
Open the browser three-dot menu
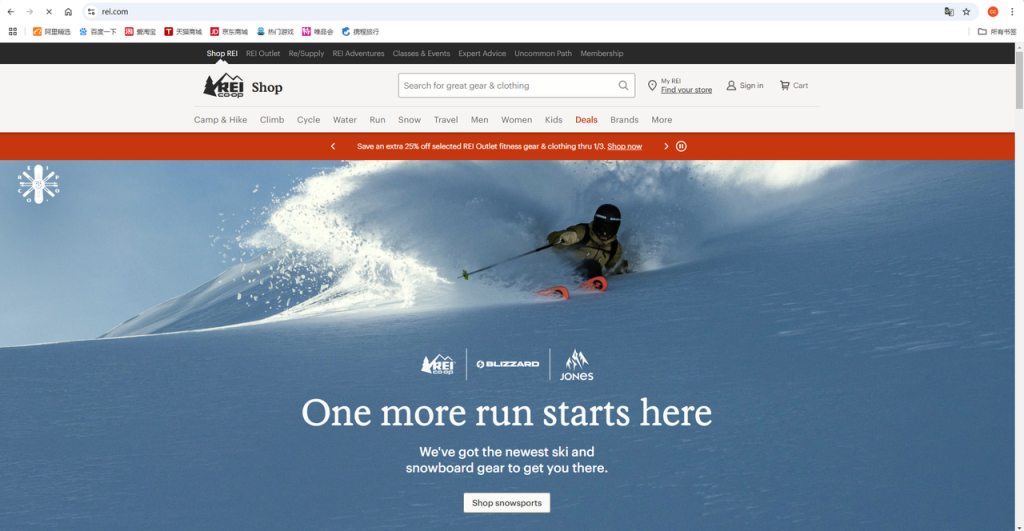click(x=1011, y=12)
